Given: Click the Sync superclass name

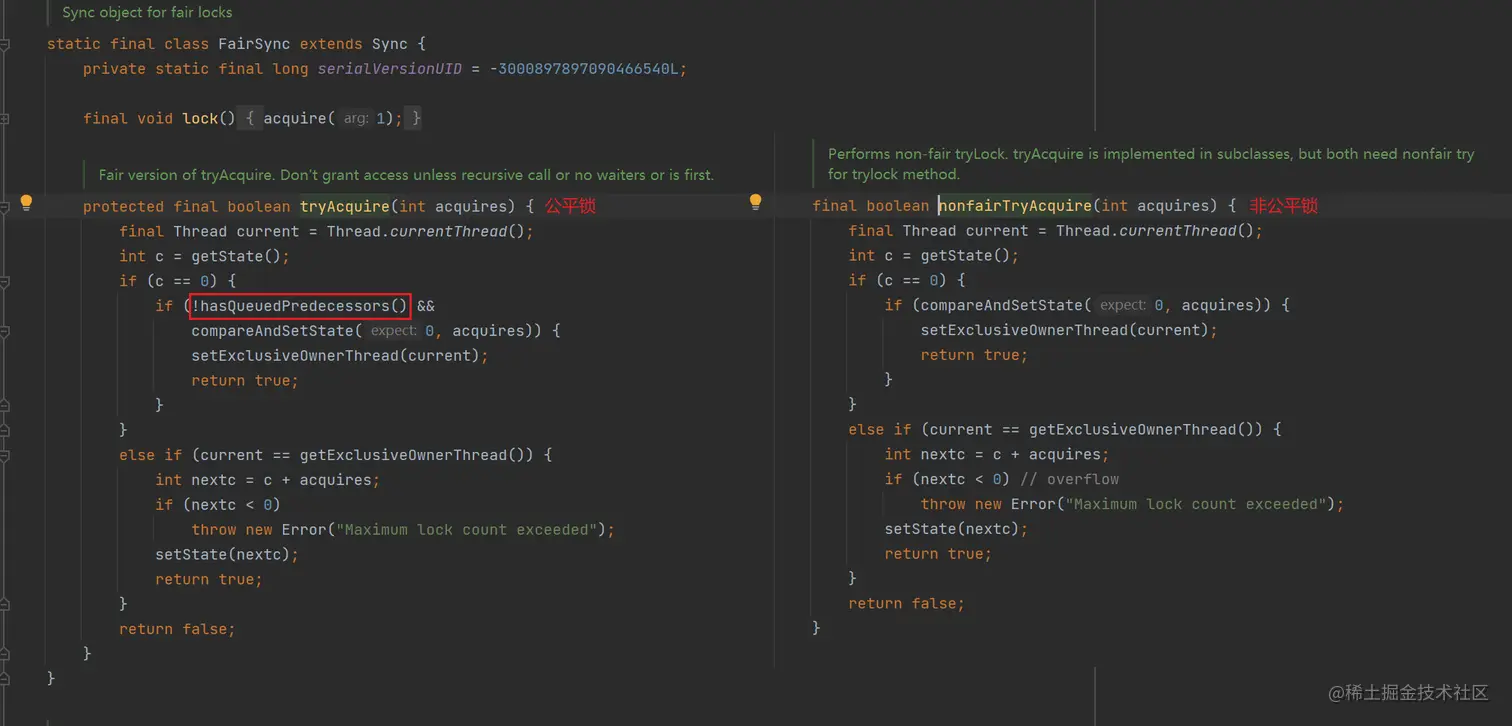Looking at the screenshot, I should 390,44.
